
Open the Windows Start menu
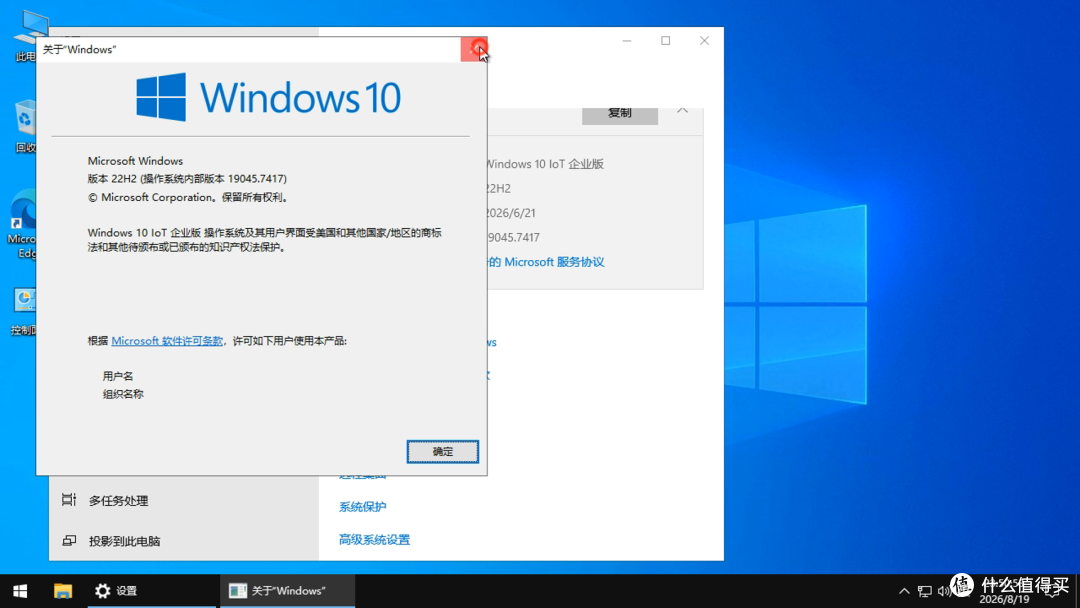[x=20, y=591]
